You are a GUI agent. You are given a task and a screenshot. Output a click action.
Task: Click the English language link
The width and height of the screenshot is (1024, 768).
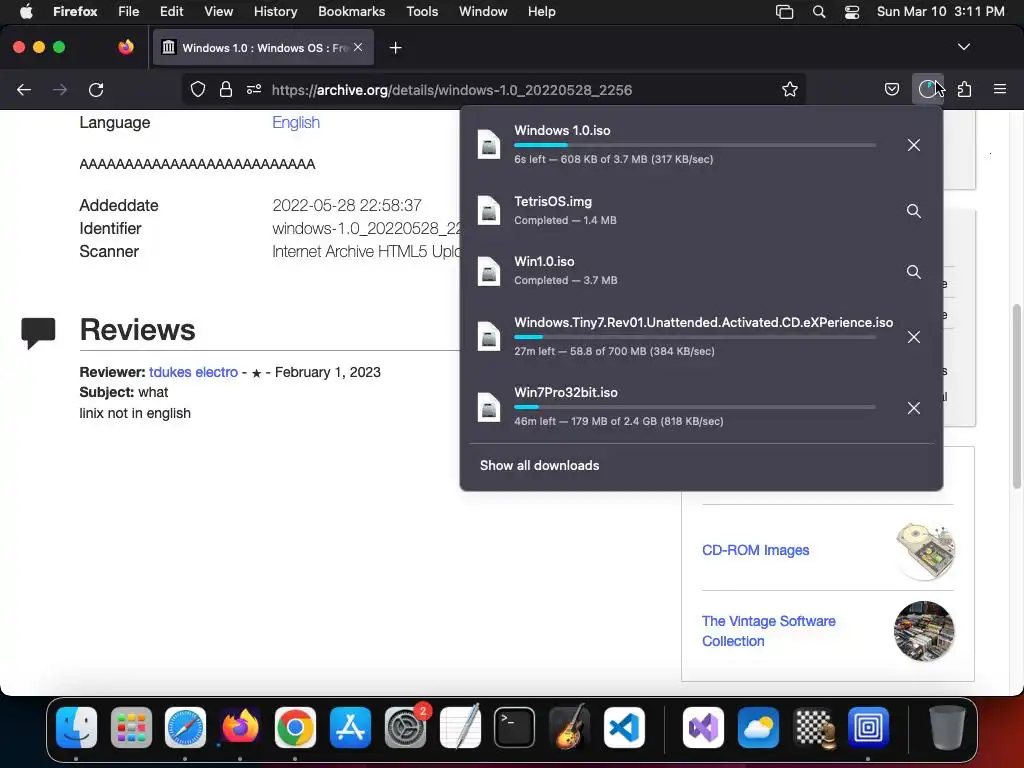coord(296,123)
